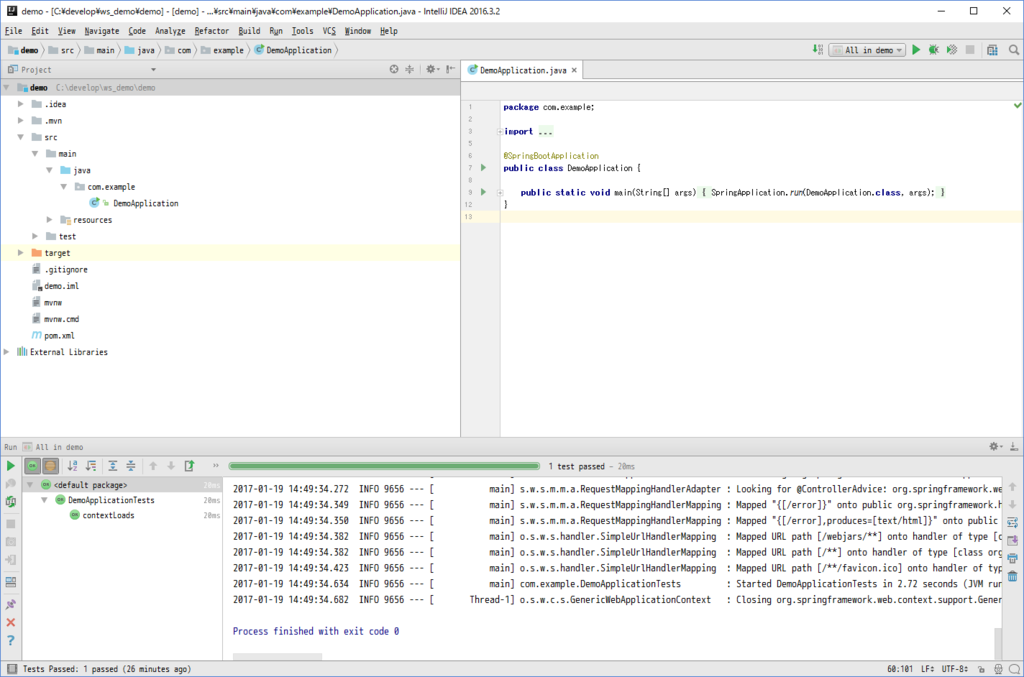Open Run panel gear settings

click(995, 447)
